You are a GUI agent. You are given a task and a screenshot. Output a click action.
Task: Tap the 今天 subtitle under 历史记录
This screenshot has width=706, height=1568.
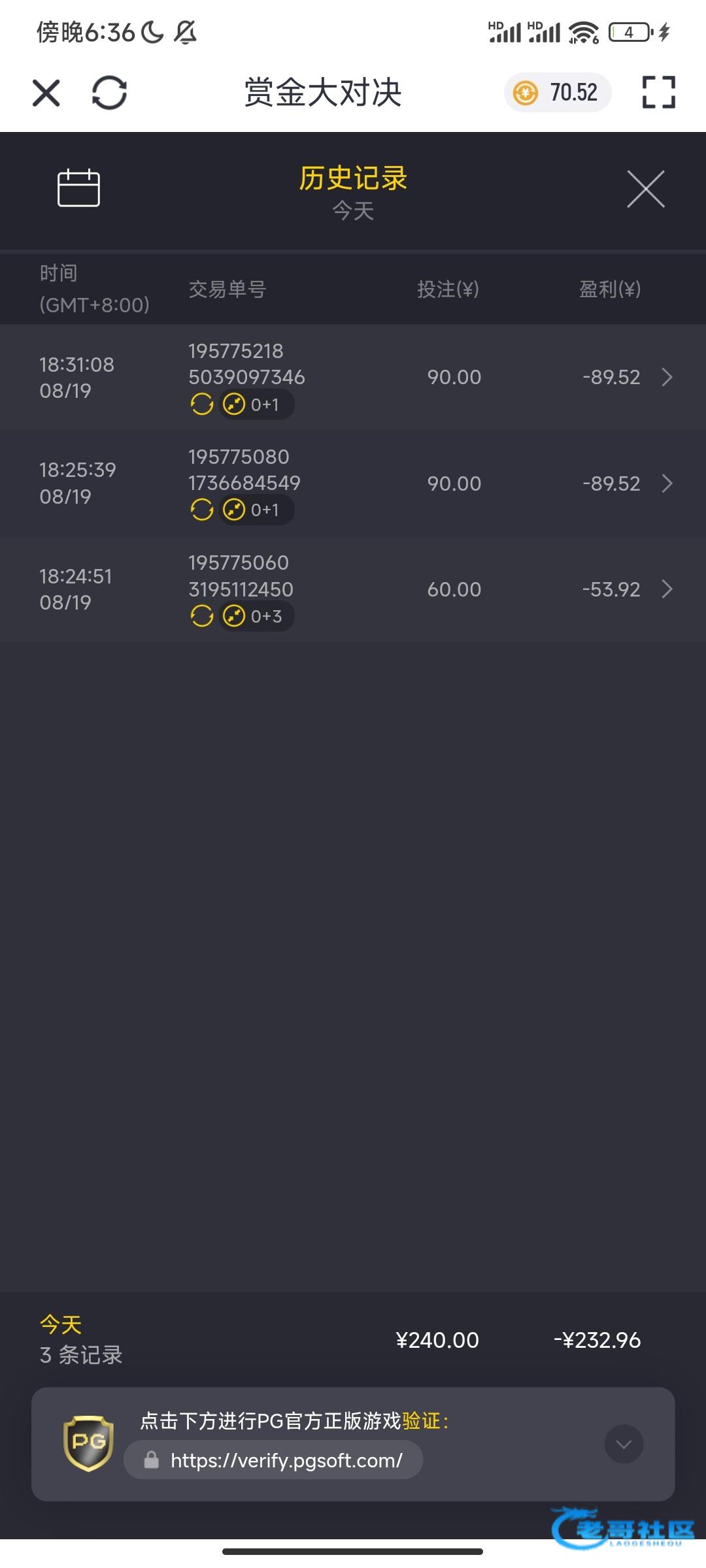[353, 211]
